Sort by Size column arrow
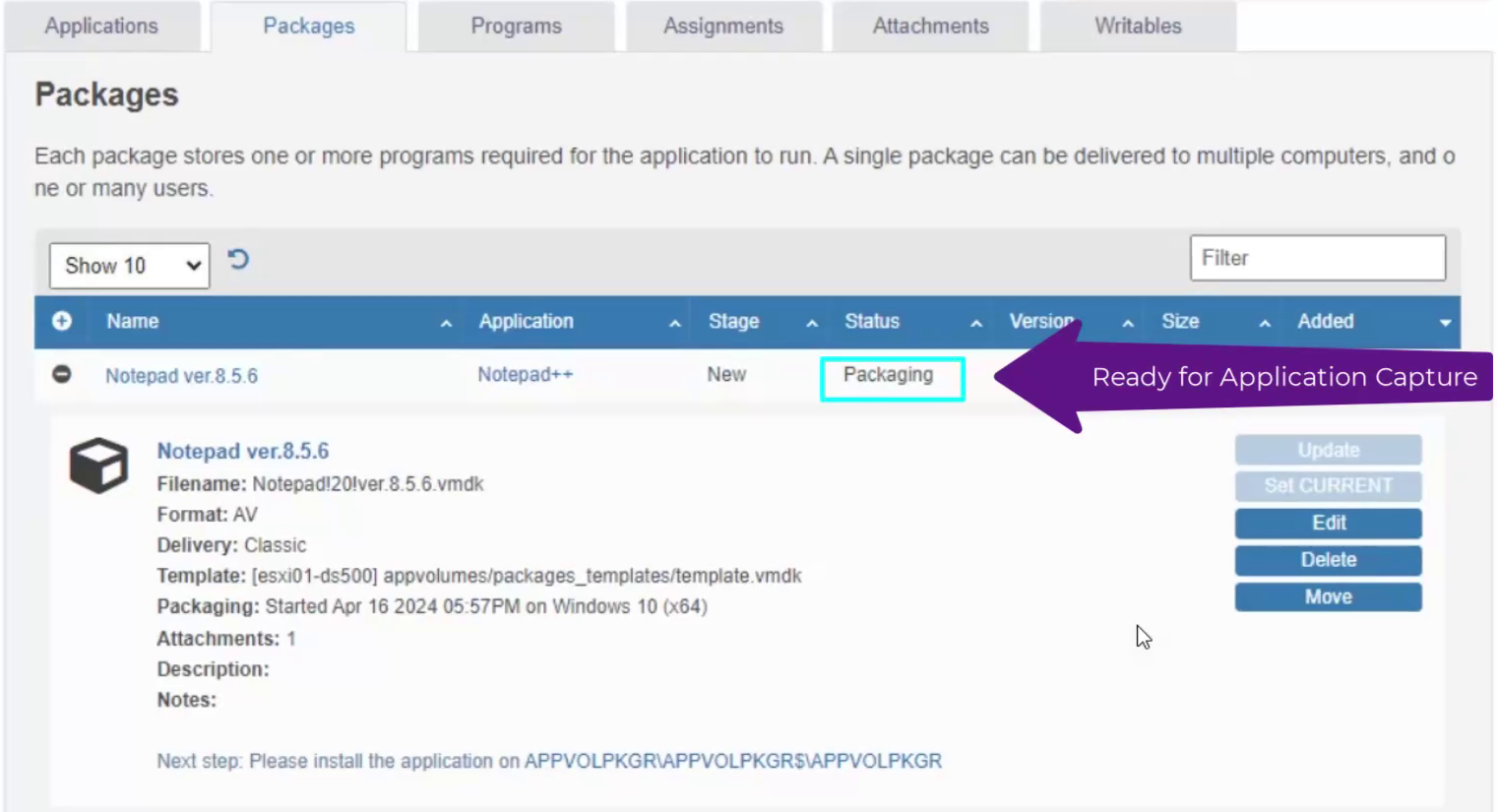 click(x=1265, y=323)
